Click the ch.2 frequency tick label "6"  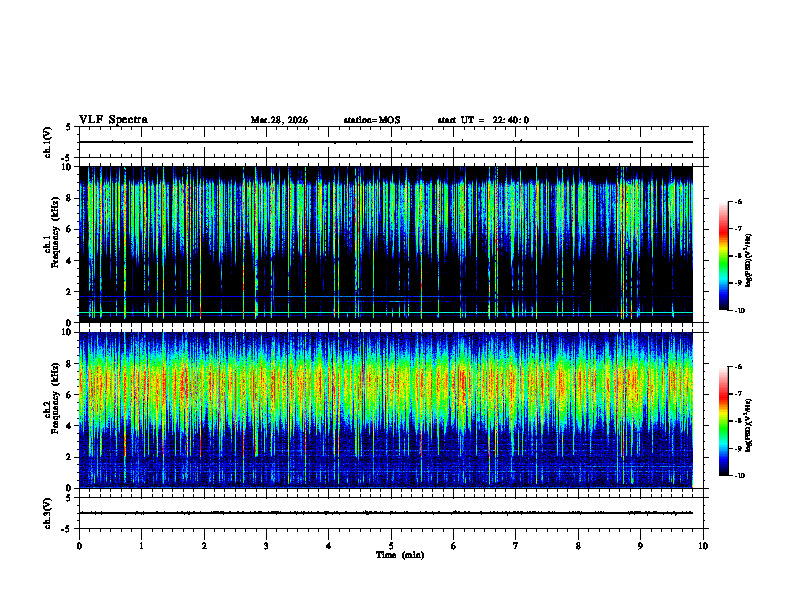(70, 395)
